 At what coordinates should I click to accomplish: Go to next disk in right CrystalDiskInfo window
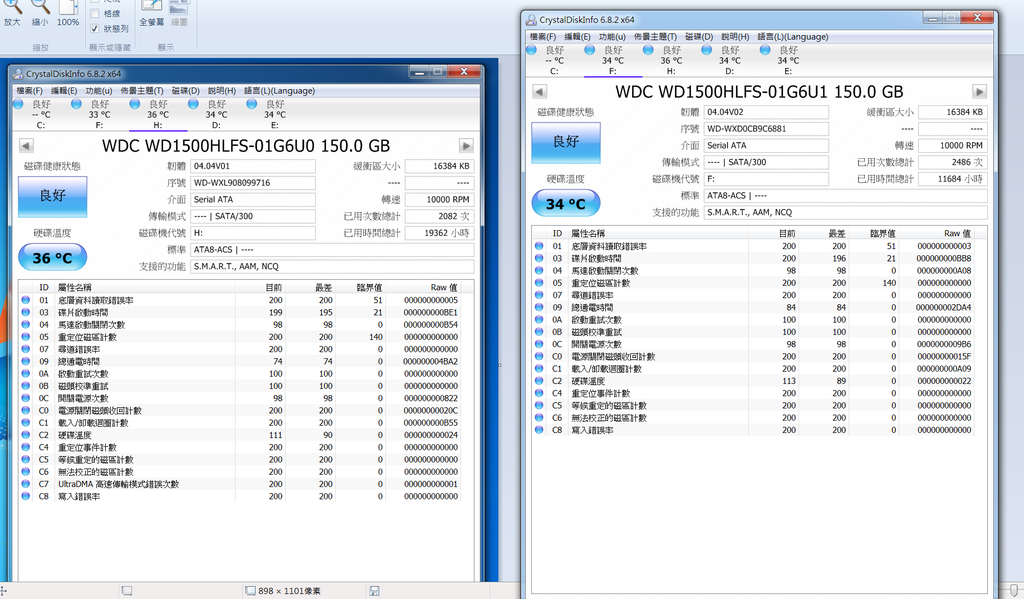point(980,92)
